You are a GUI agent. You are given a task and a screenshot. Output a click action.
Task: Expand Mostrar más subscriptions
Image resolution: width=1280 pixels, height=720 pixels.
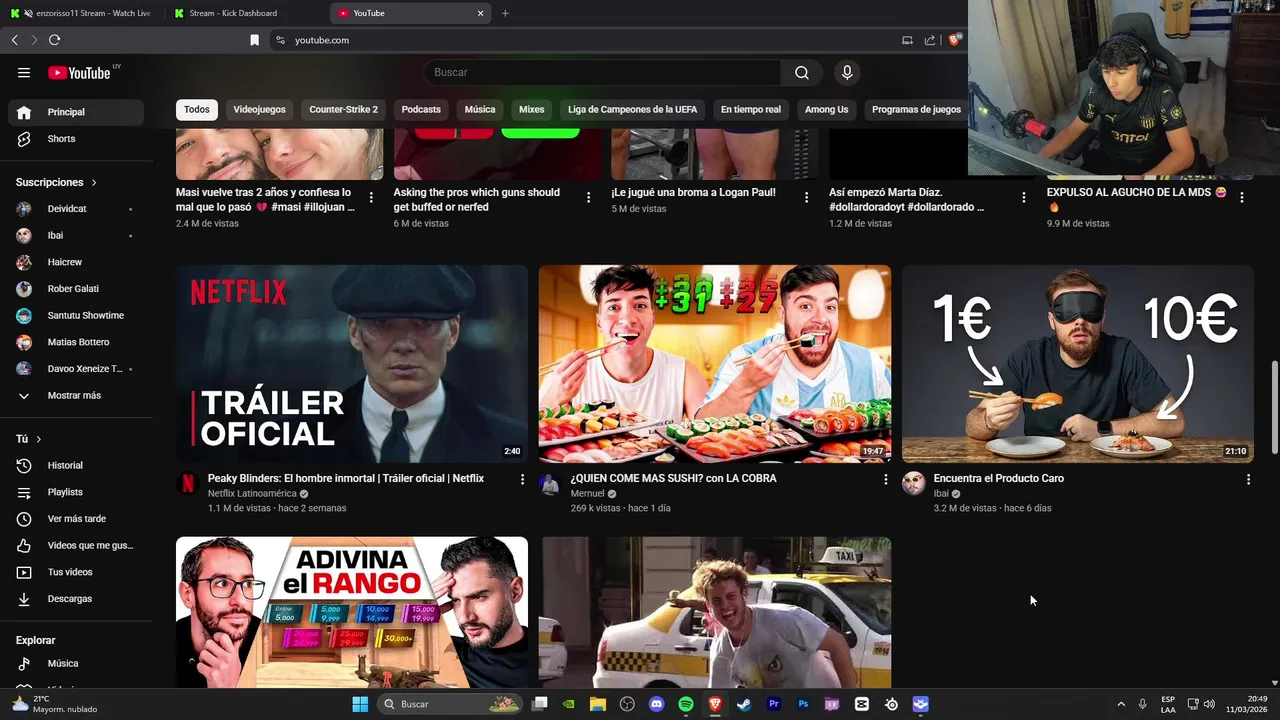(x=76, y=396)
